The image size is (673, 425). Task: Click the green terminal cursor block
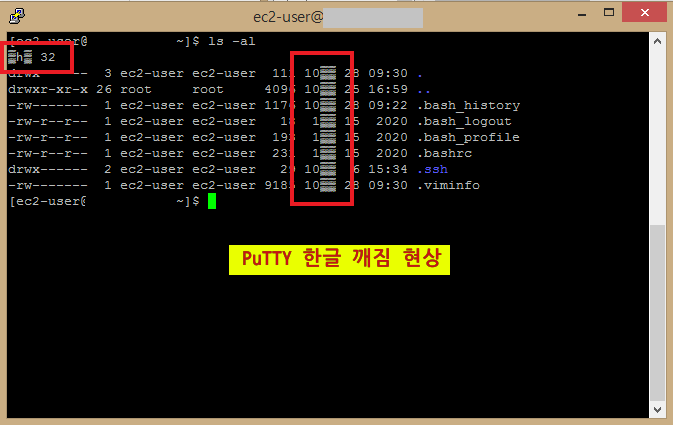click(212, 201)
